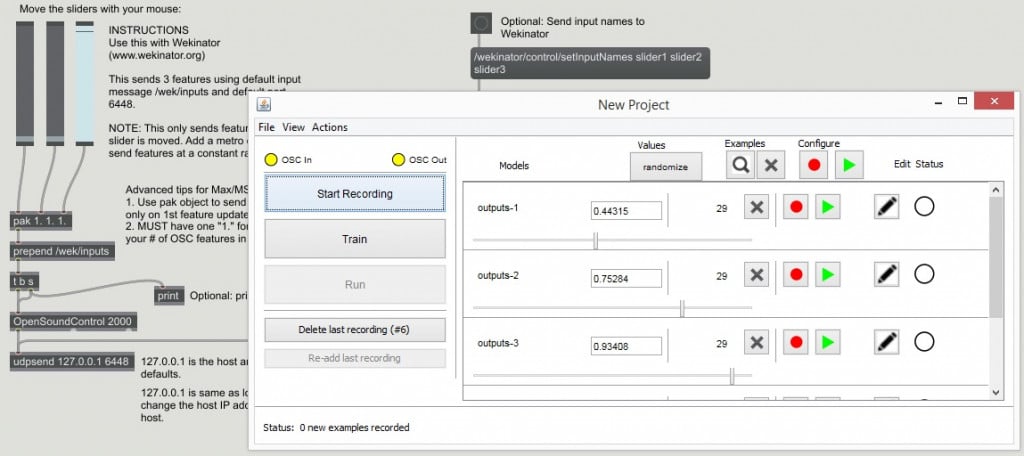
Task: Click the outputs-1 value input field
Action: pos(626,210)
